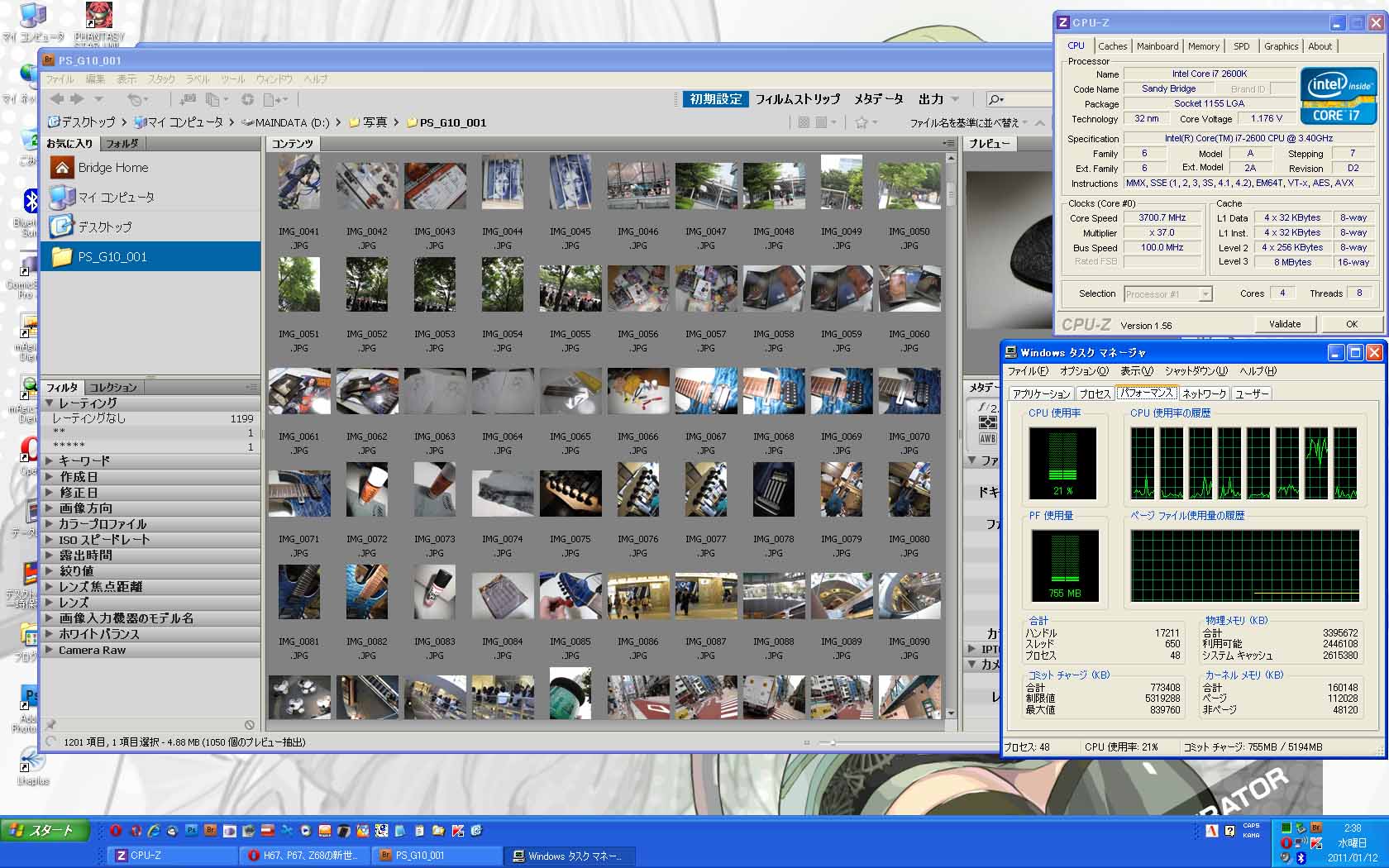Filter by five-star rating
The image size is (1389, 868).
pyautogui.click(x=151, y=446)
